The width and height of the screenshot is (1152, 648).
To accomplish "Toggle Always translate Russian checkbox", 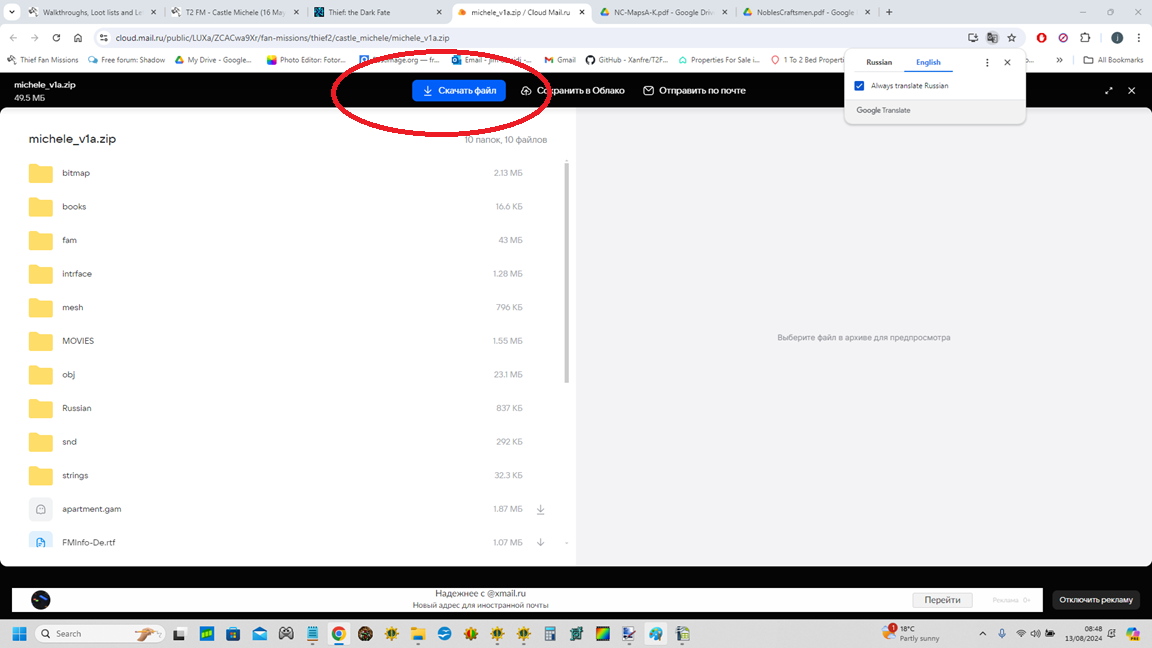I will [859, 86].
